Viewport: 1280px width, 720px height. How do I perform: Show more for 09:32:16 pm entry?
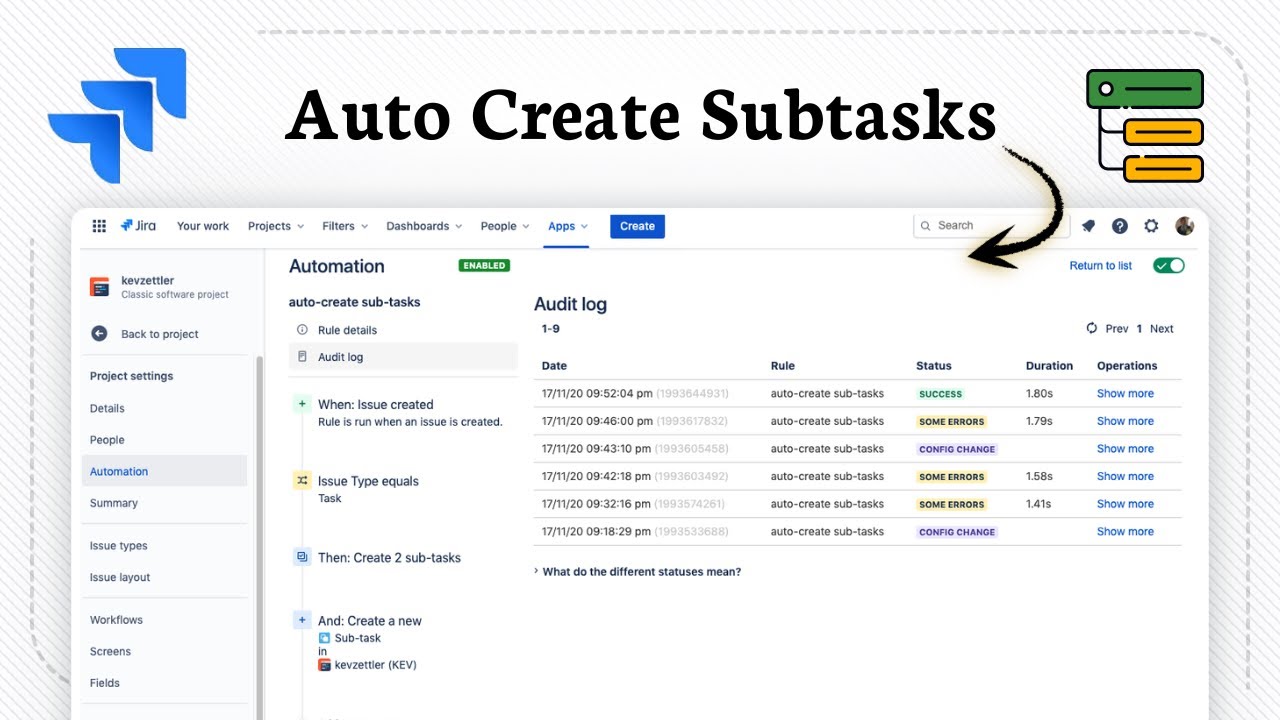(1125, 504)
